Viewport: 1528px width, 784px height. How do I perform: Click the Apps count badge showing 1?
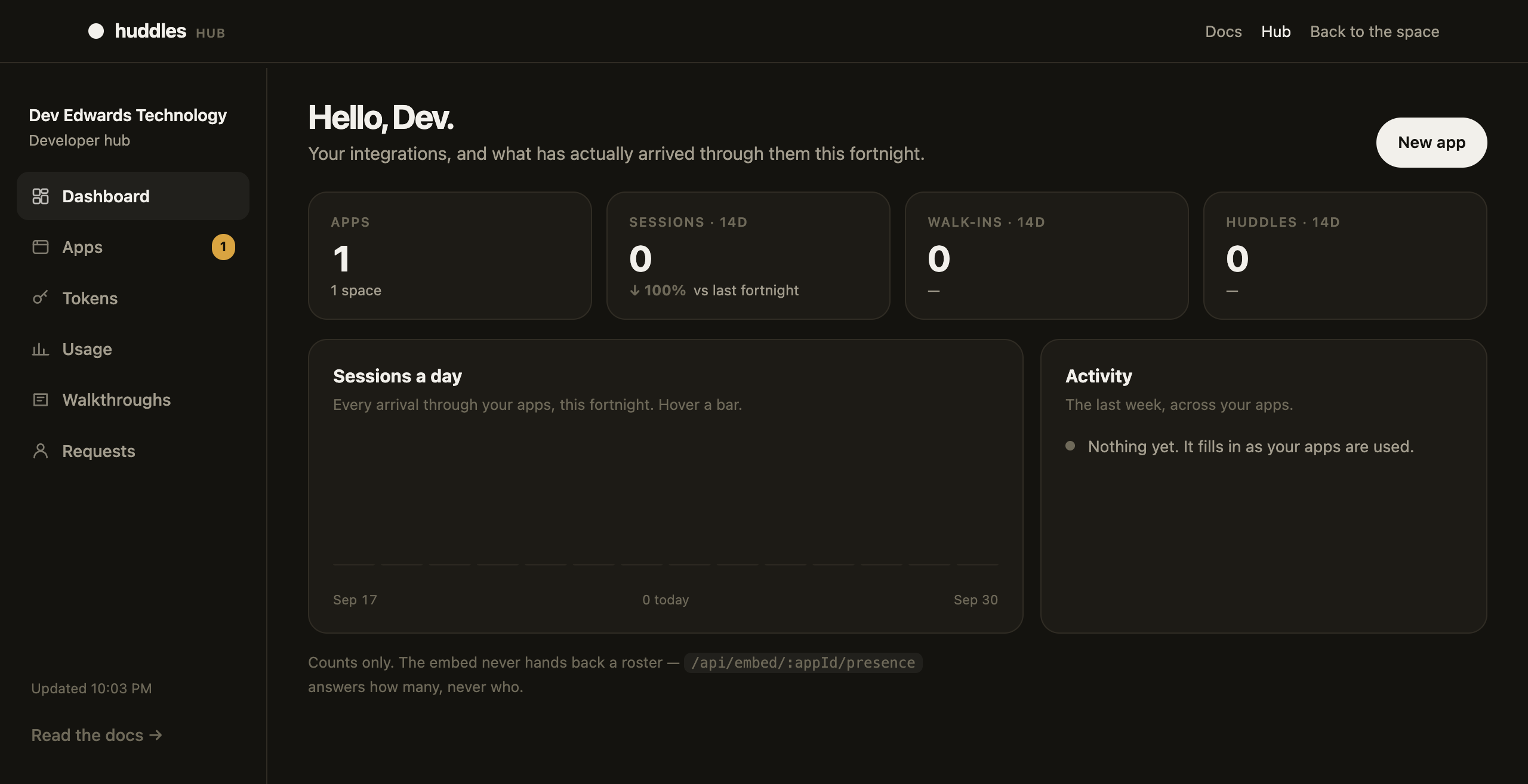[x=223, y=247]
